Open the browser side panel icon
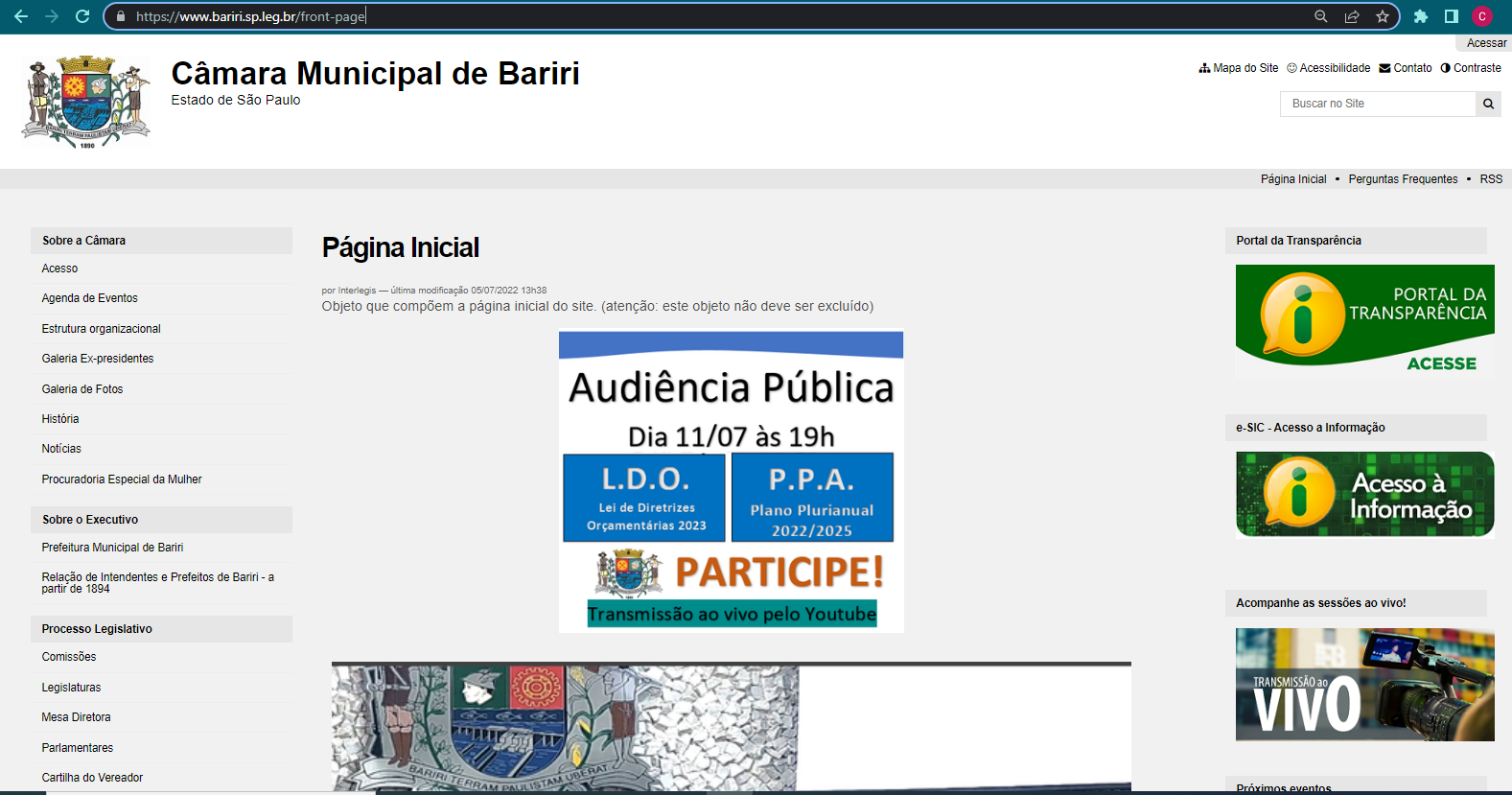The width and height of the screenshot is (1512, 795). pyautogui.click(x=1452, y=16)
